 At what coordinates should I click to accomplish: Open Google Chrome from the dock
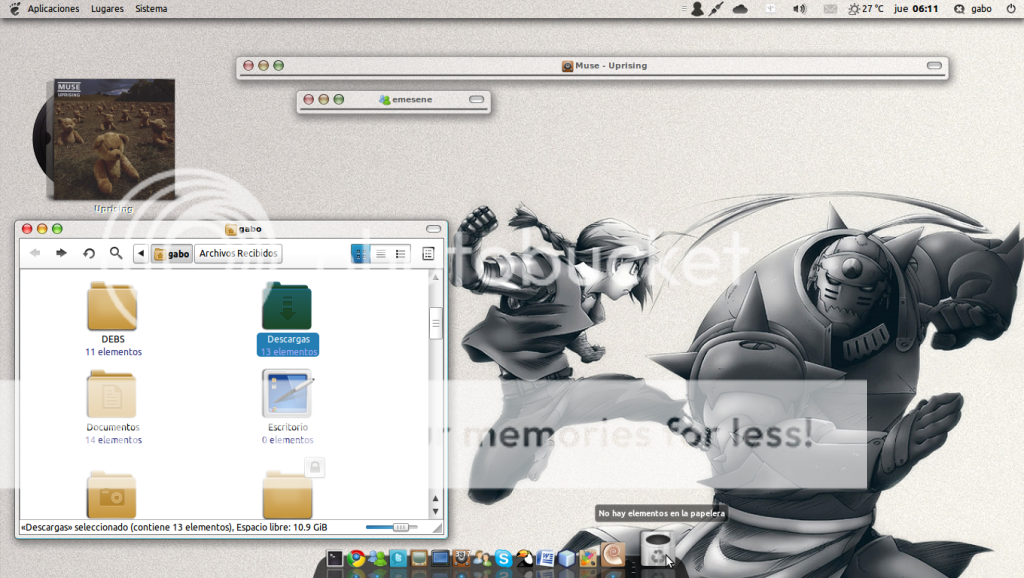tap(356, 559)
